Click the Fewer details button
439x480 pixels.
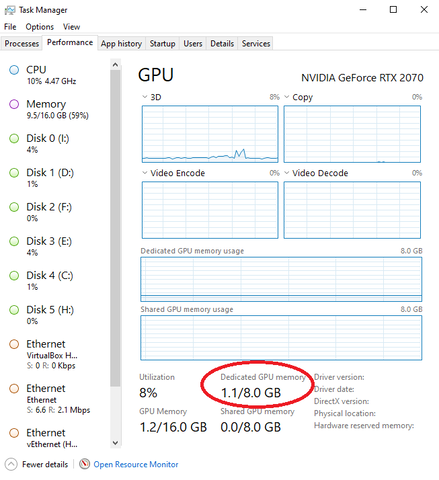click(x=36, y=464)
